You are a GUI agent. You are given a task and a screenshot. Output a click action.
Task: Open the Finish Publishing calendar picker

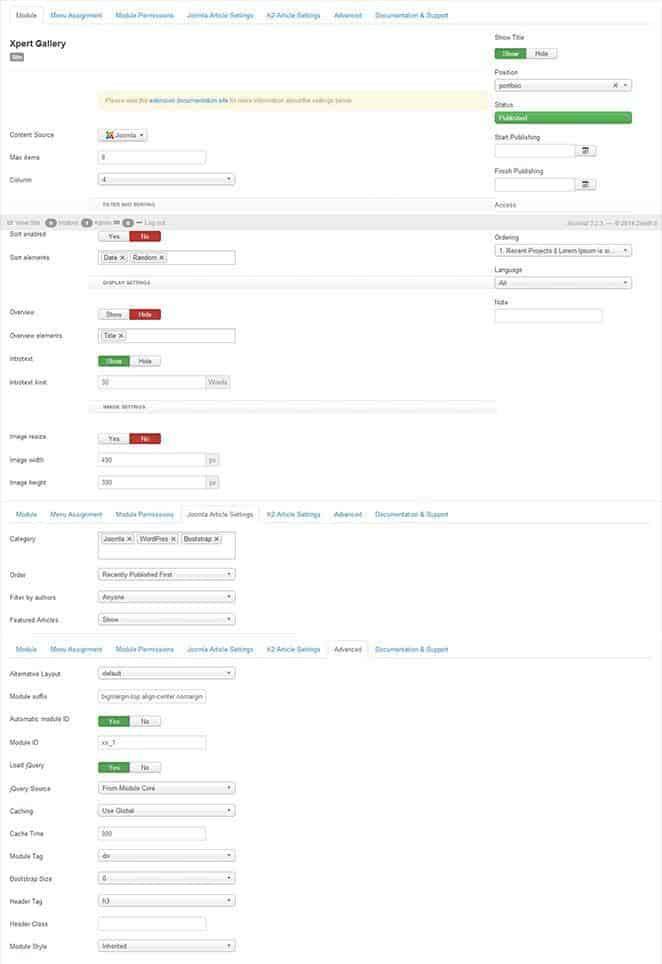[586, 185]
